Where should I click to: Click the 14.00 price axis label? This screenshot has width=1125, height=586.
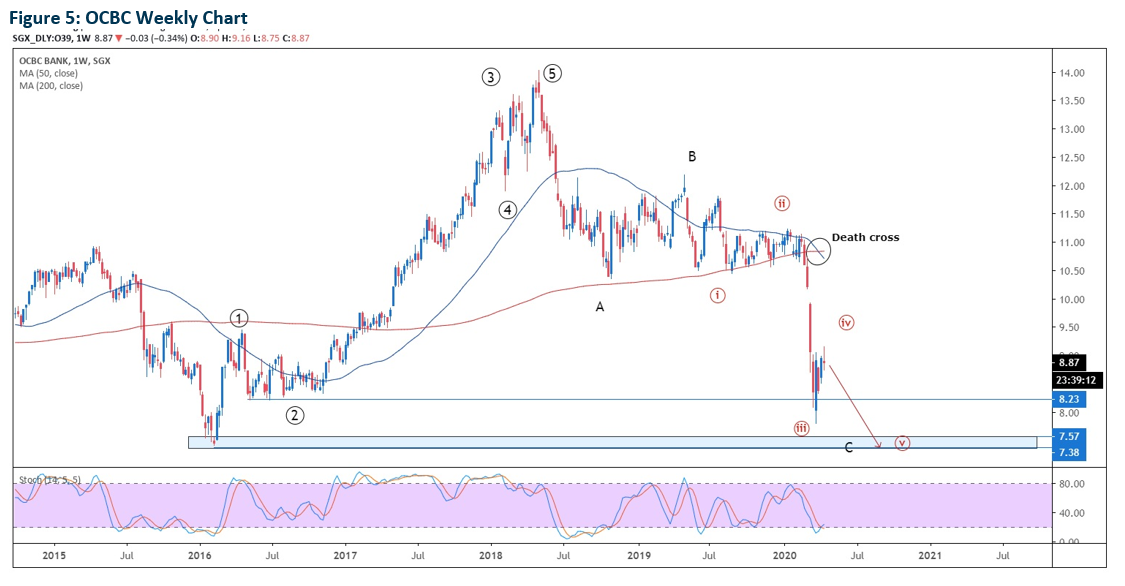click(x=1071, y=73)
